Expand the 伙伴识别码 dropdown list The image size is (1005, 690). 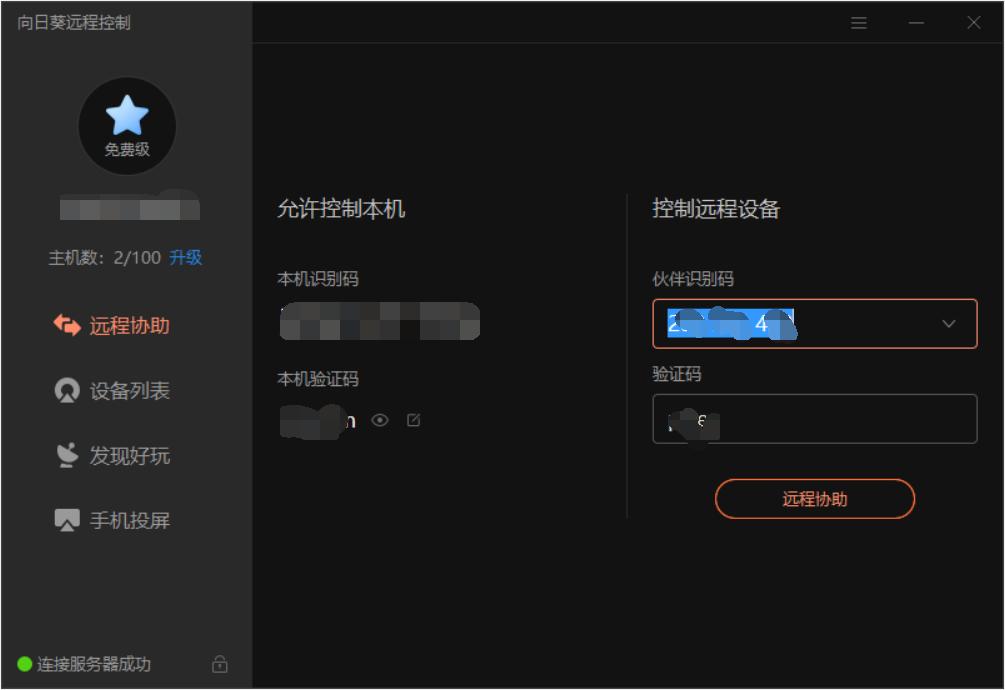(947, 323)
